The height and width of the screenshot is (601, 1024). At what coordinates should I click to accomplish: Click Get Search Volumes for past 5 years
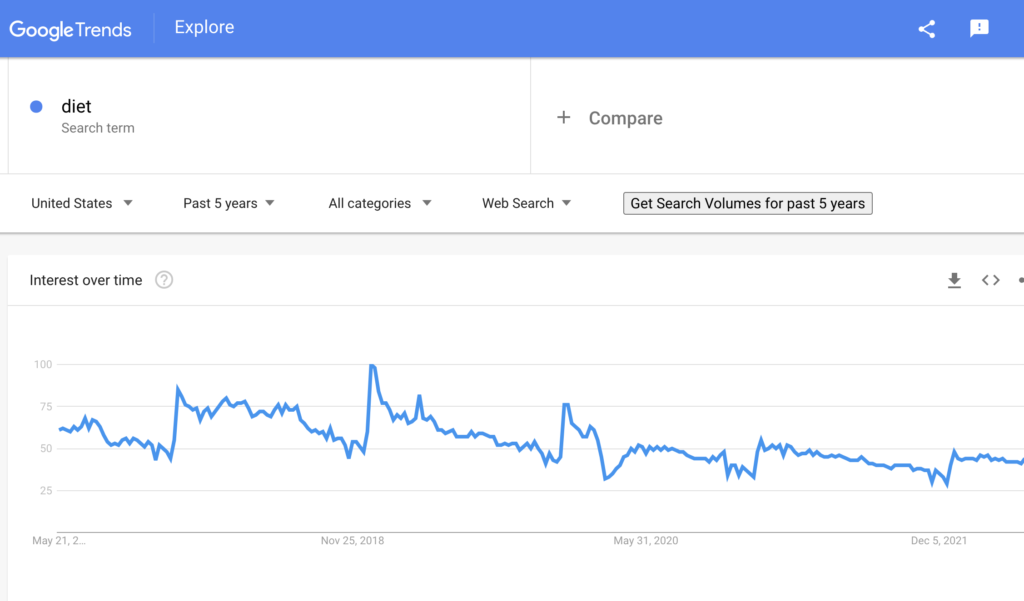pyautogui.click(x=747, y=203)
